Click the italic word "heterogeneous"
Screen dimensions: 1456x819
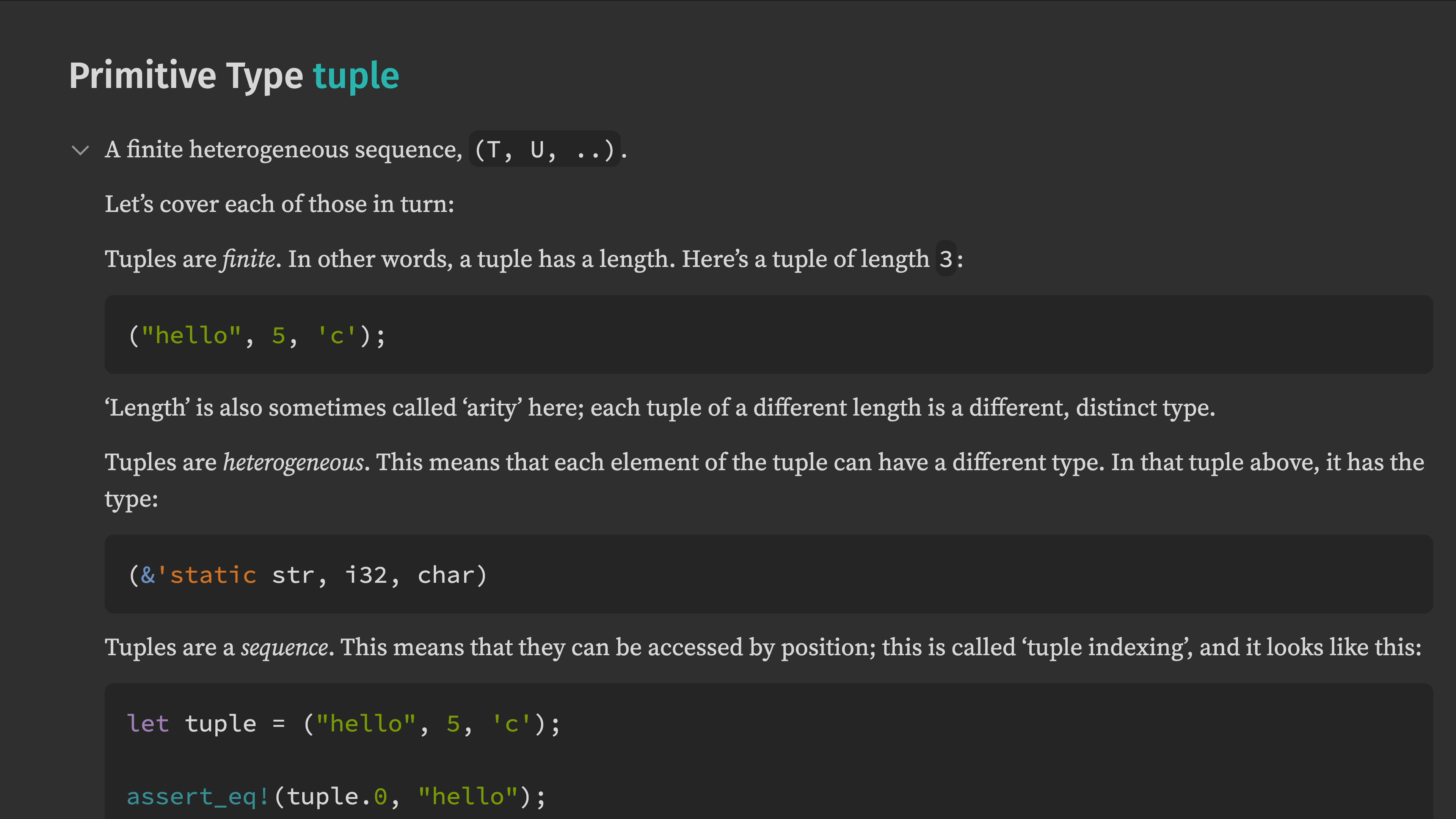293,463
